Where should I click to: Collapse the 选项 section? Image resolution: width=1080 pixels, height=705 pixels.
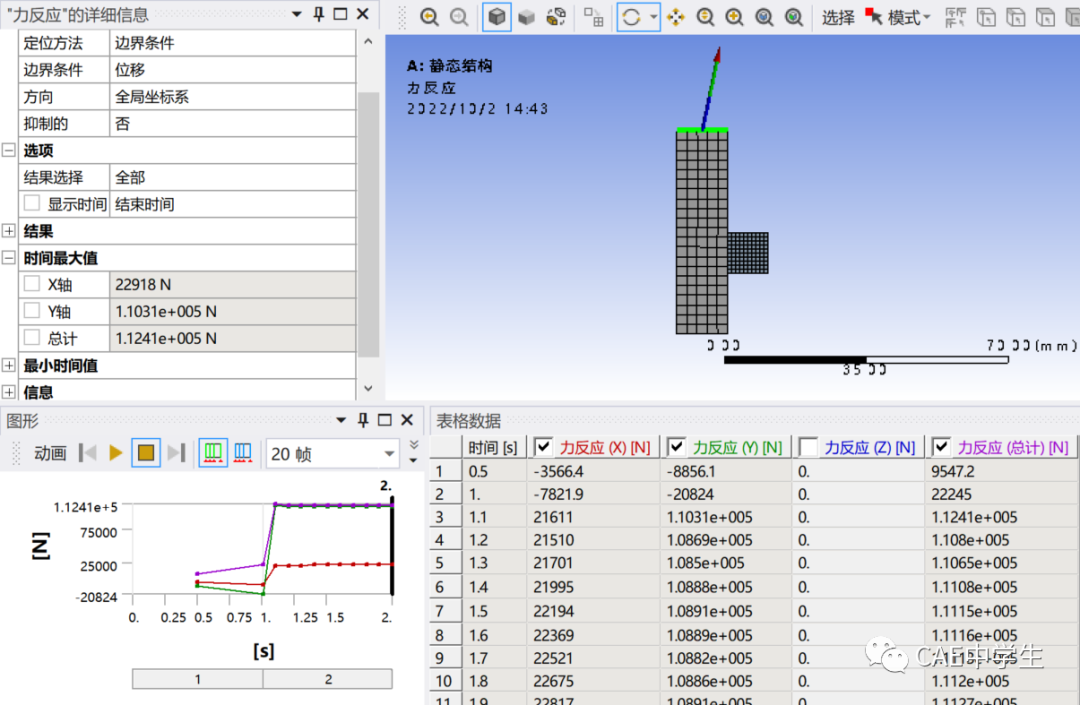pos(9,150)
